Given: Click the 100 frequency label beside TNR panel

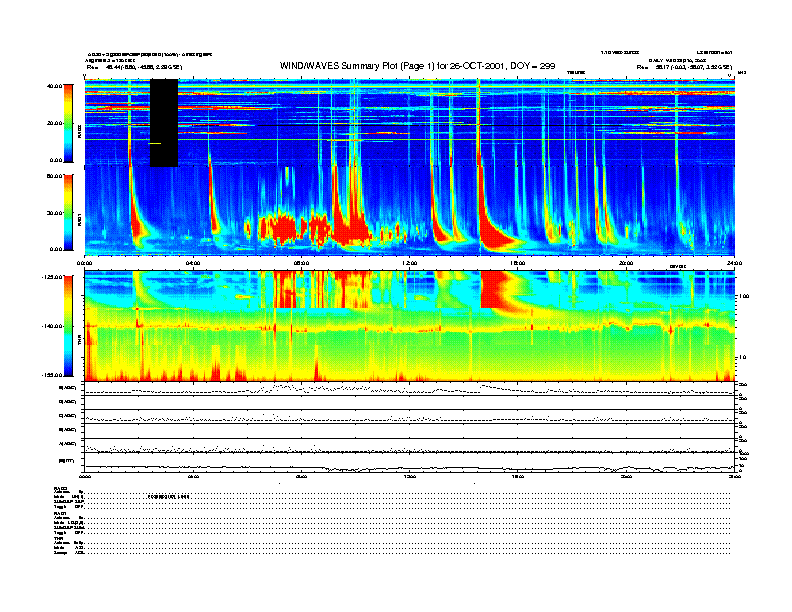Looking at the screenshot, I should [x=745, y=296].
